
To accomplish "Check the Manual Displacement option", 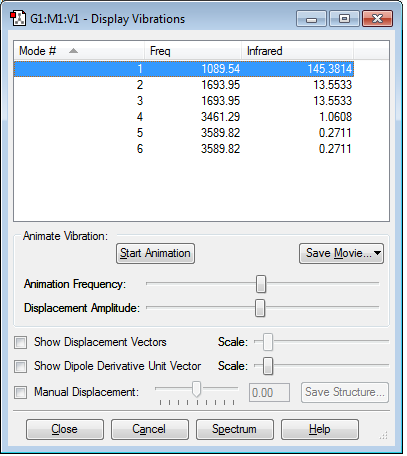I will coord(21,392).
